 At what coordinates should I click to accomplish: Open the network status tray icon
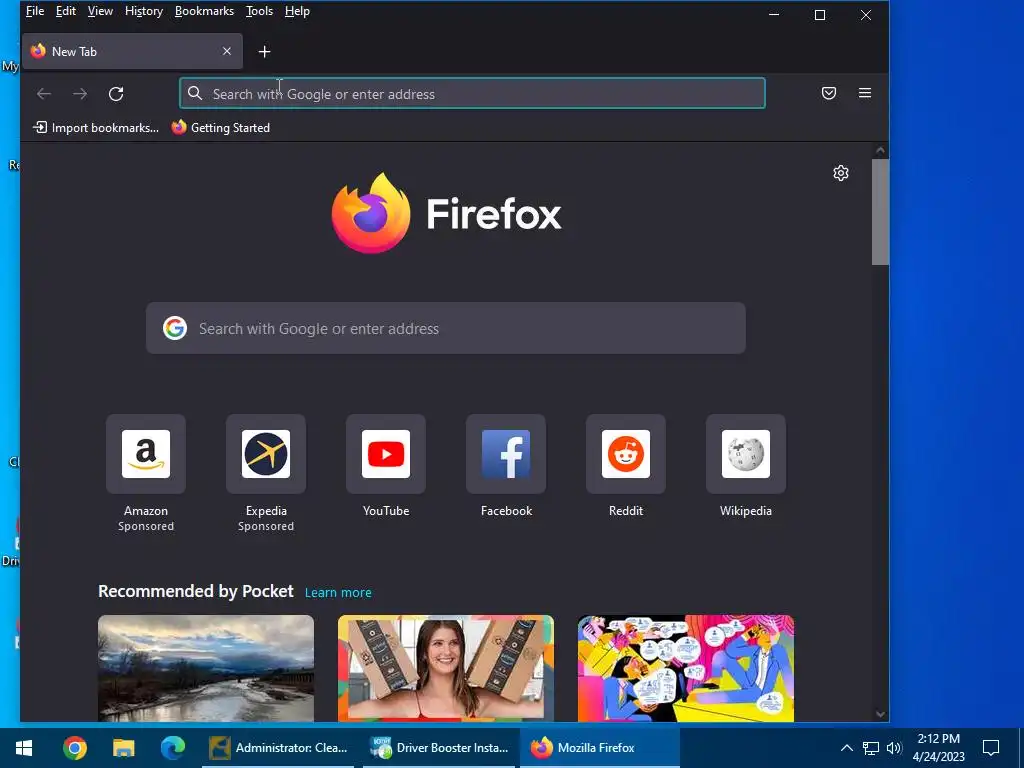coord(871,748)
